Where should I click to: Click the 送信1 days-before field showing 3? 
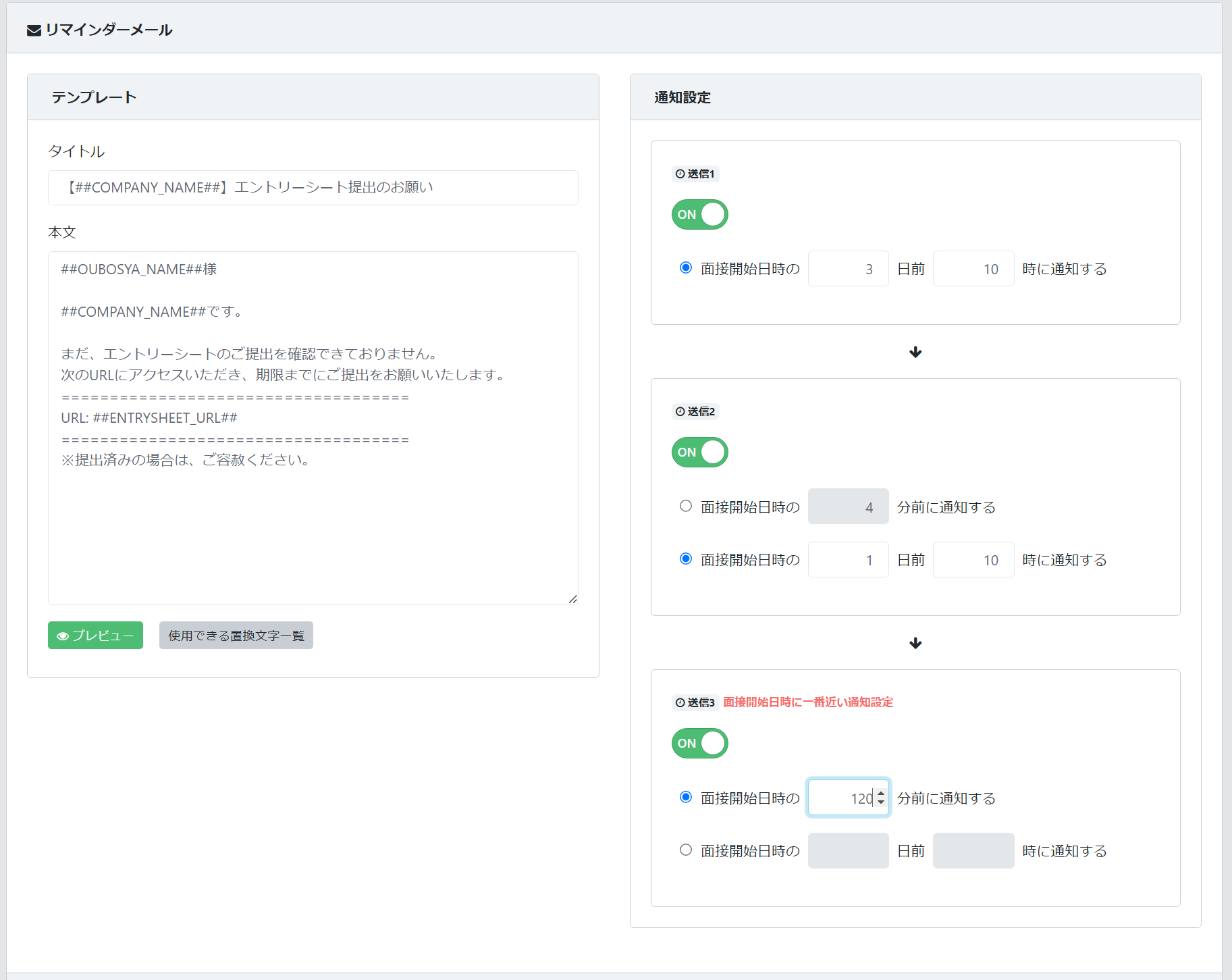848,269
